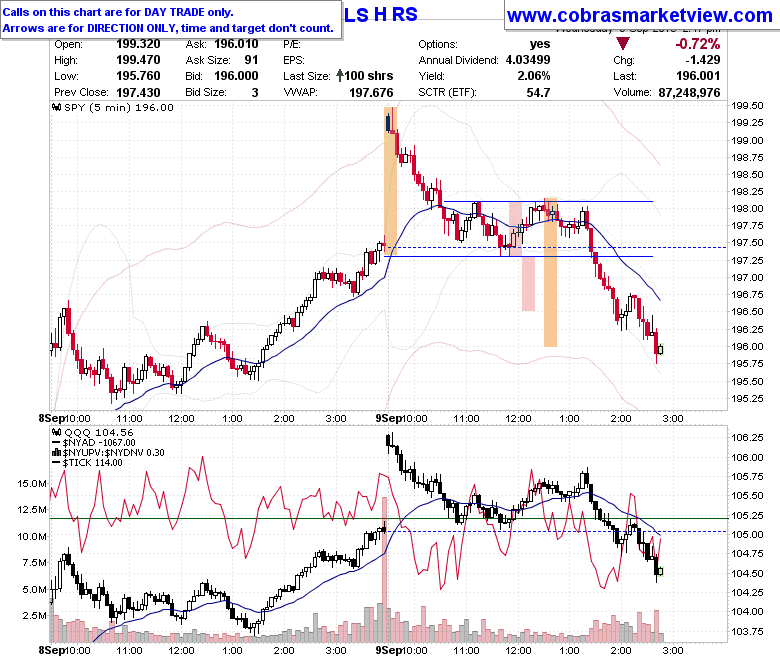Image resolution: width=780 pixels, height=659 pixels.
Task: Click the 'DAY TRADE only' notice line
Action: [x=118, y=12]
